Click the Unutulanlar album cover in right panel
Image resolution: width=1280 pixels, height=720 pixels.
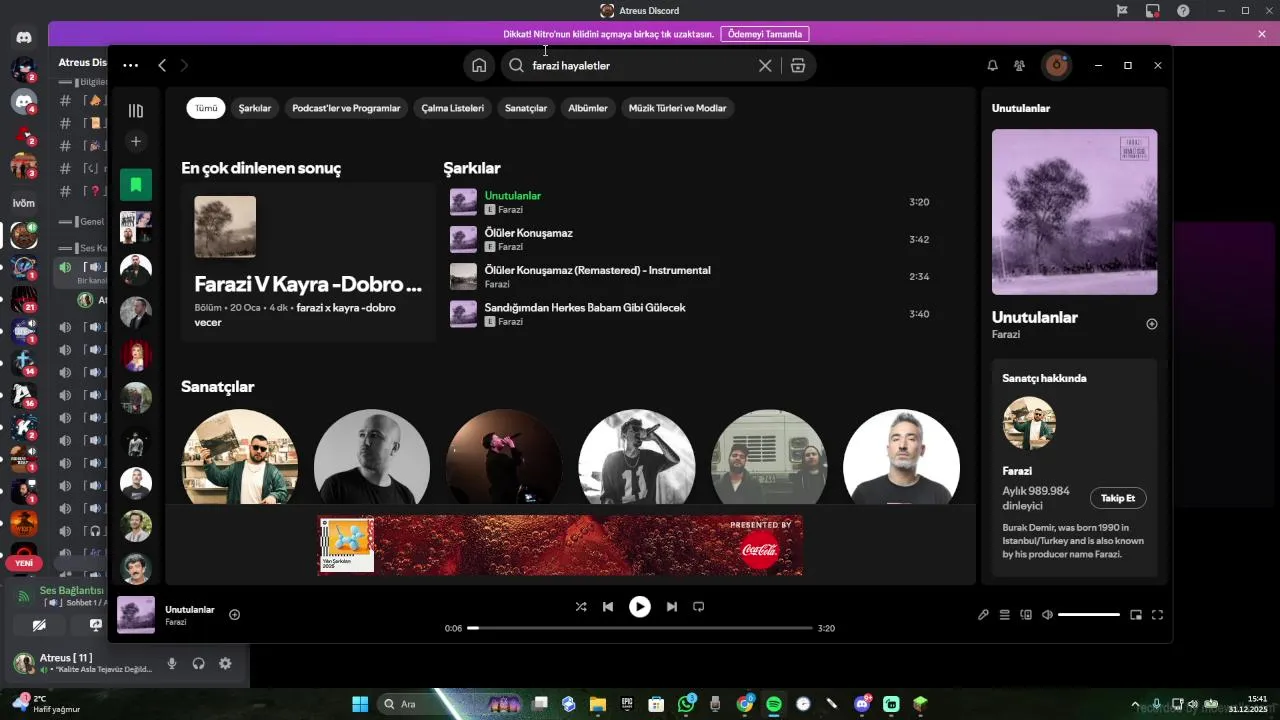tap(1075, 212)
